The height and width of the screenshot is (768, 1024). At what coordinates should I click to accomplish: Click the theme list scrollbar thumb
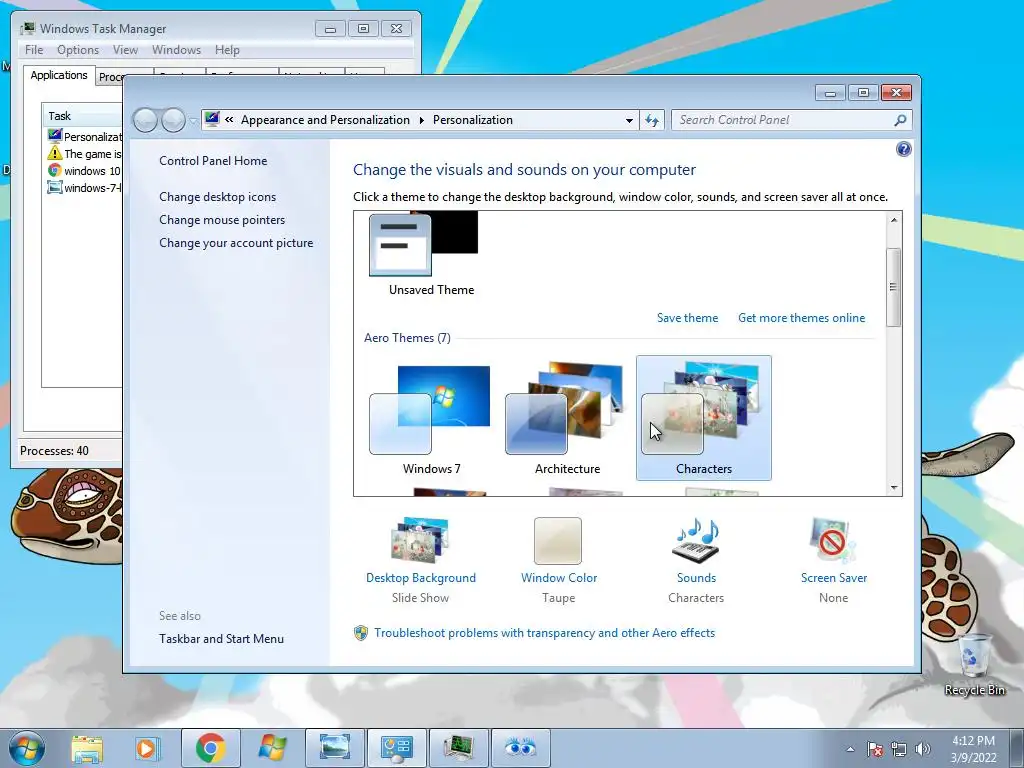(894, 287)
